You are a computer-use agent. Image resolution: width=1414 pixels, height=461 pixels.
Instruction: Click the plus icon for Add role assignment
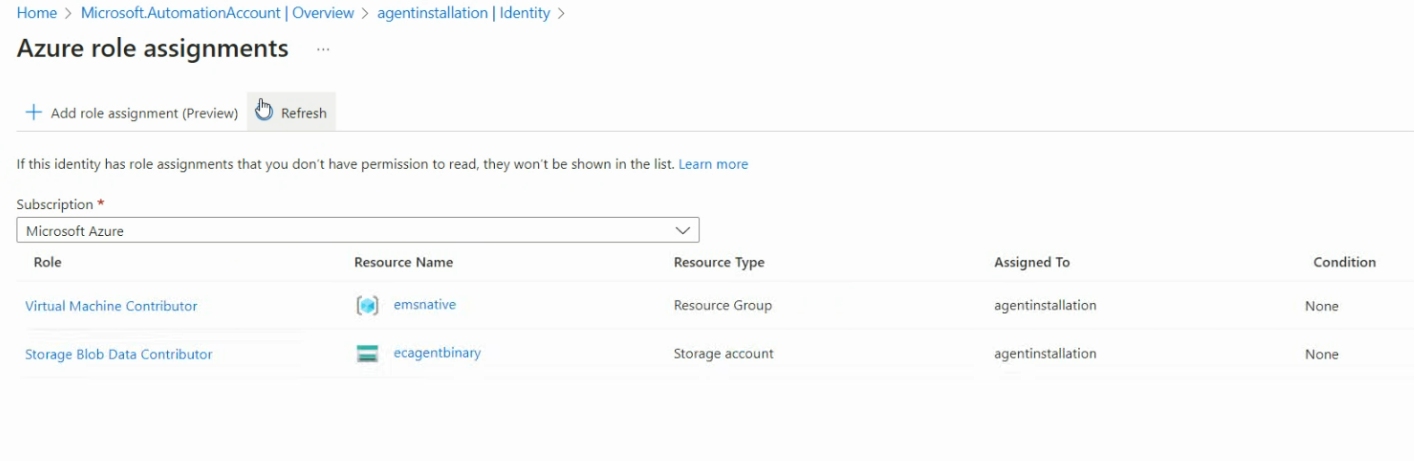pos(33,113)
